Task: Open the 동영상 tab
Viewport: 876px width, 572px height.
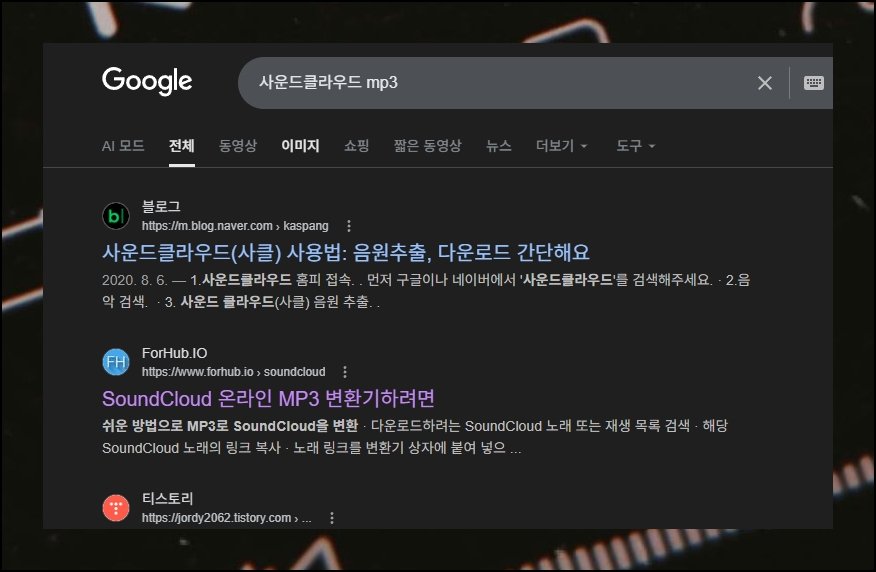Action: click(x=237, y=146)
